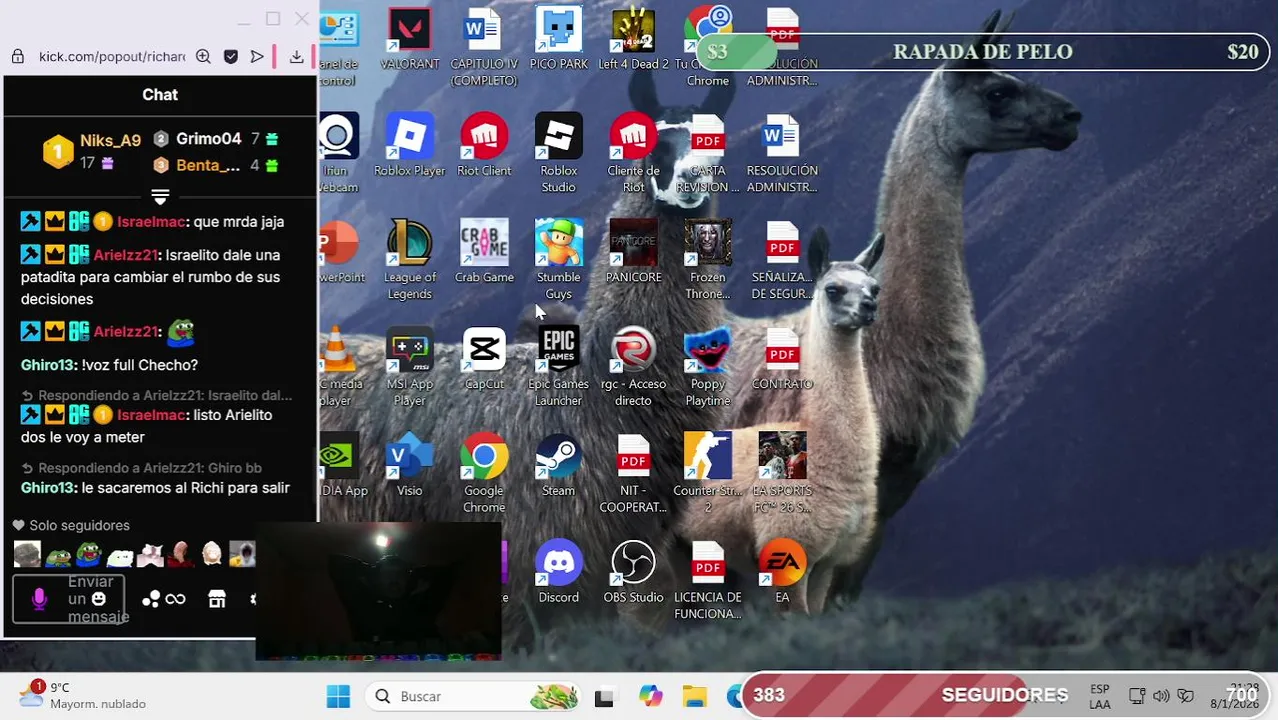
Task: Open the NIT - COOPERAT PDF file
Action: tap(633, 474)
